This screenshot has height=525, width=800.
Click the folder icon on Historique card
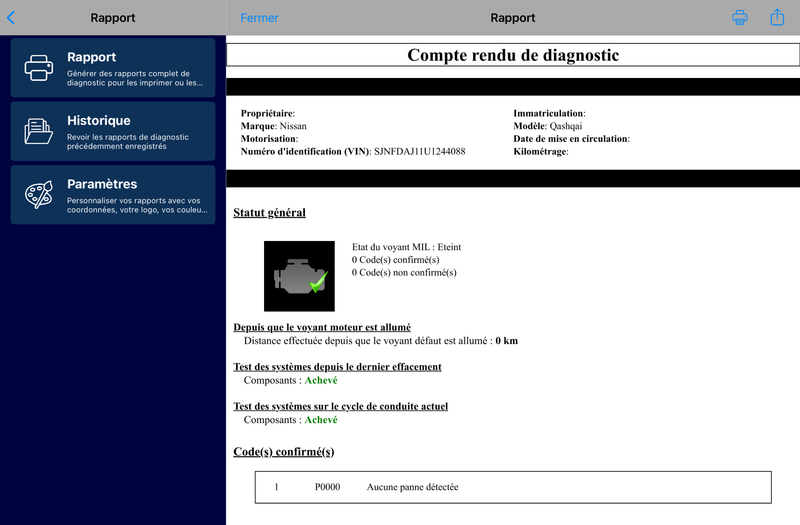point(39,131)
